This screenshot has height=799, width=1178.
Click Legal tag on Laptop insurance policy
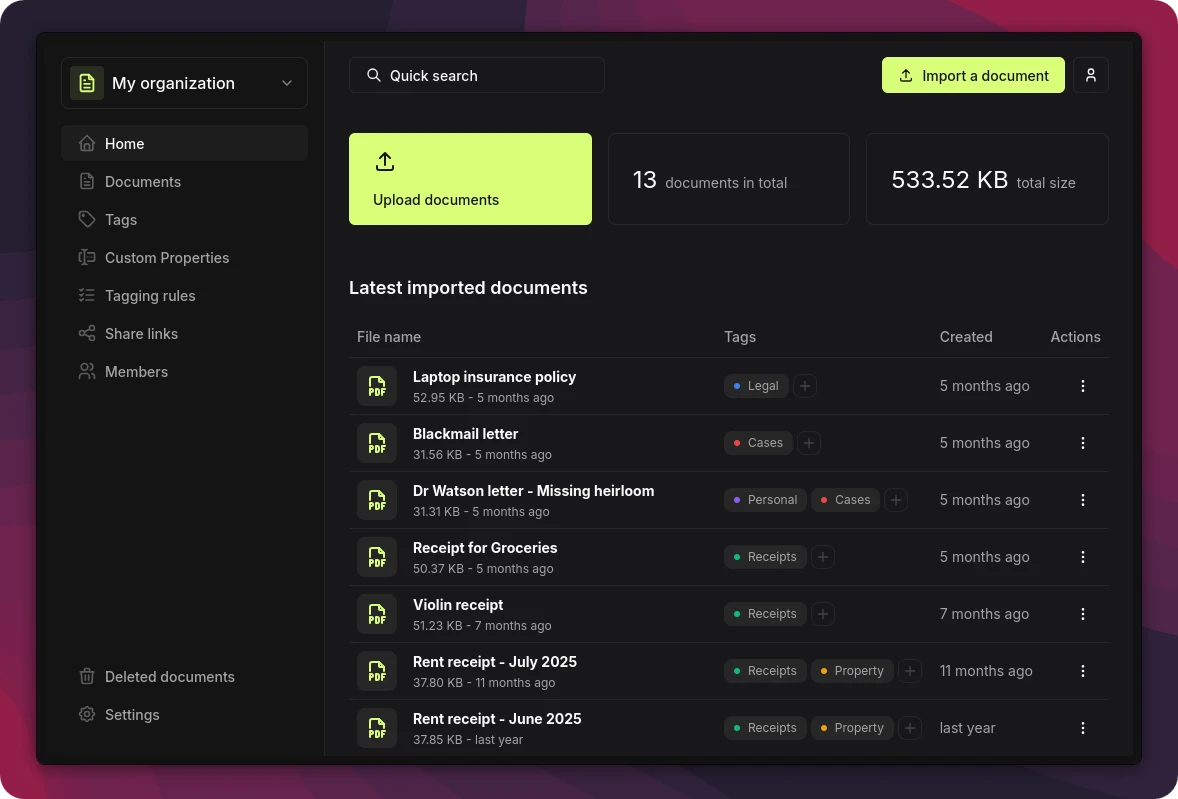click(x=756, y=386)
